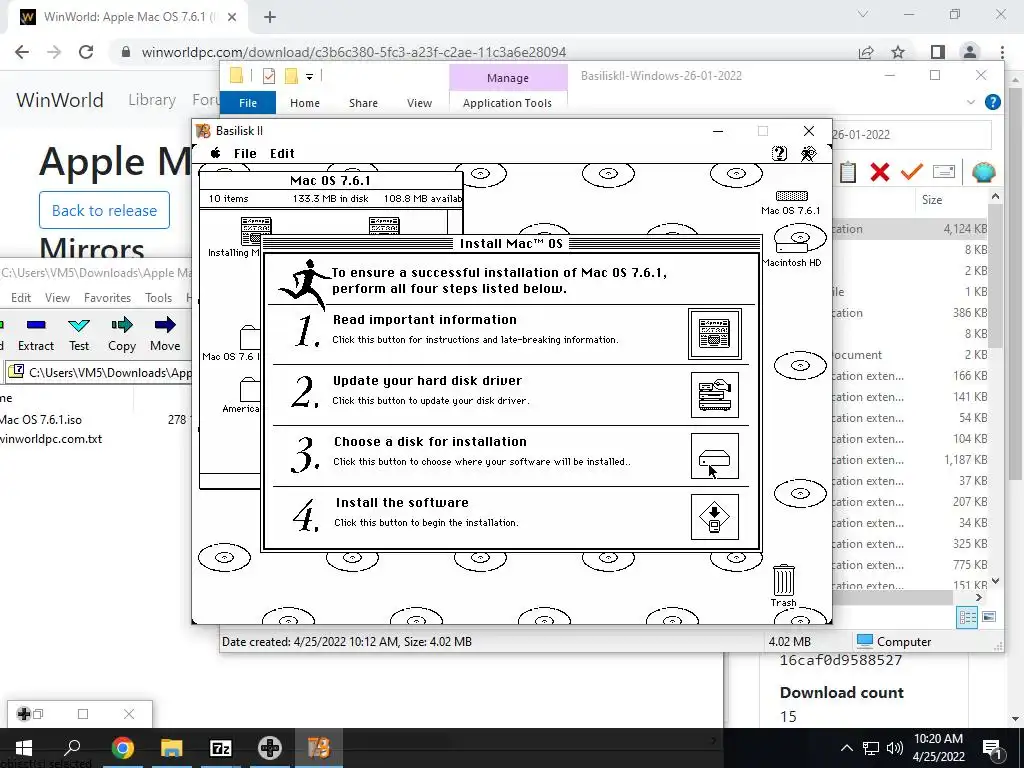This screenshot has width=1024, height=768.
Task: Click the Basilisk II taskbar icon
Action: [x=319, y=748]
